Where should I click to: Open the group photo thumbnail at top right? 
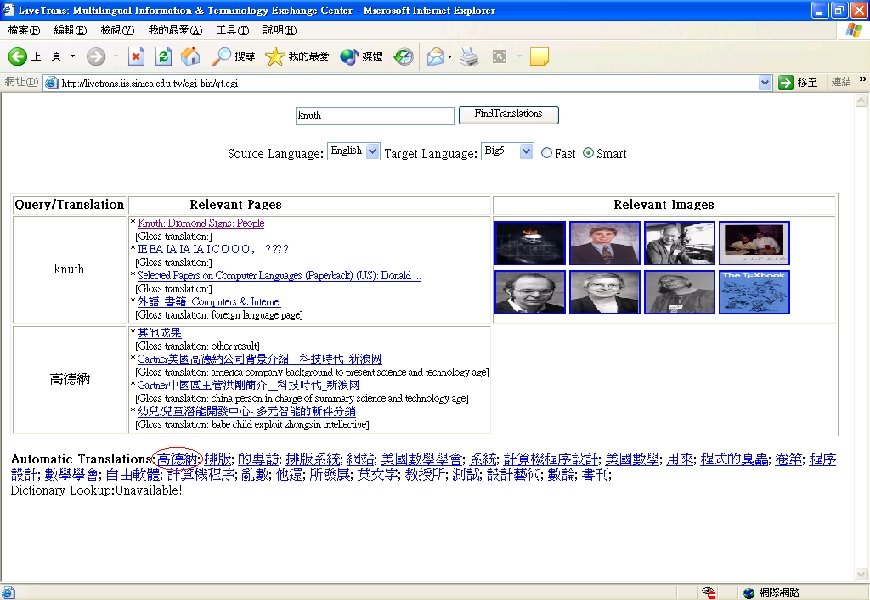point(754,243)
